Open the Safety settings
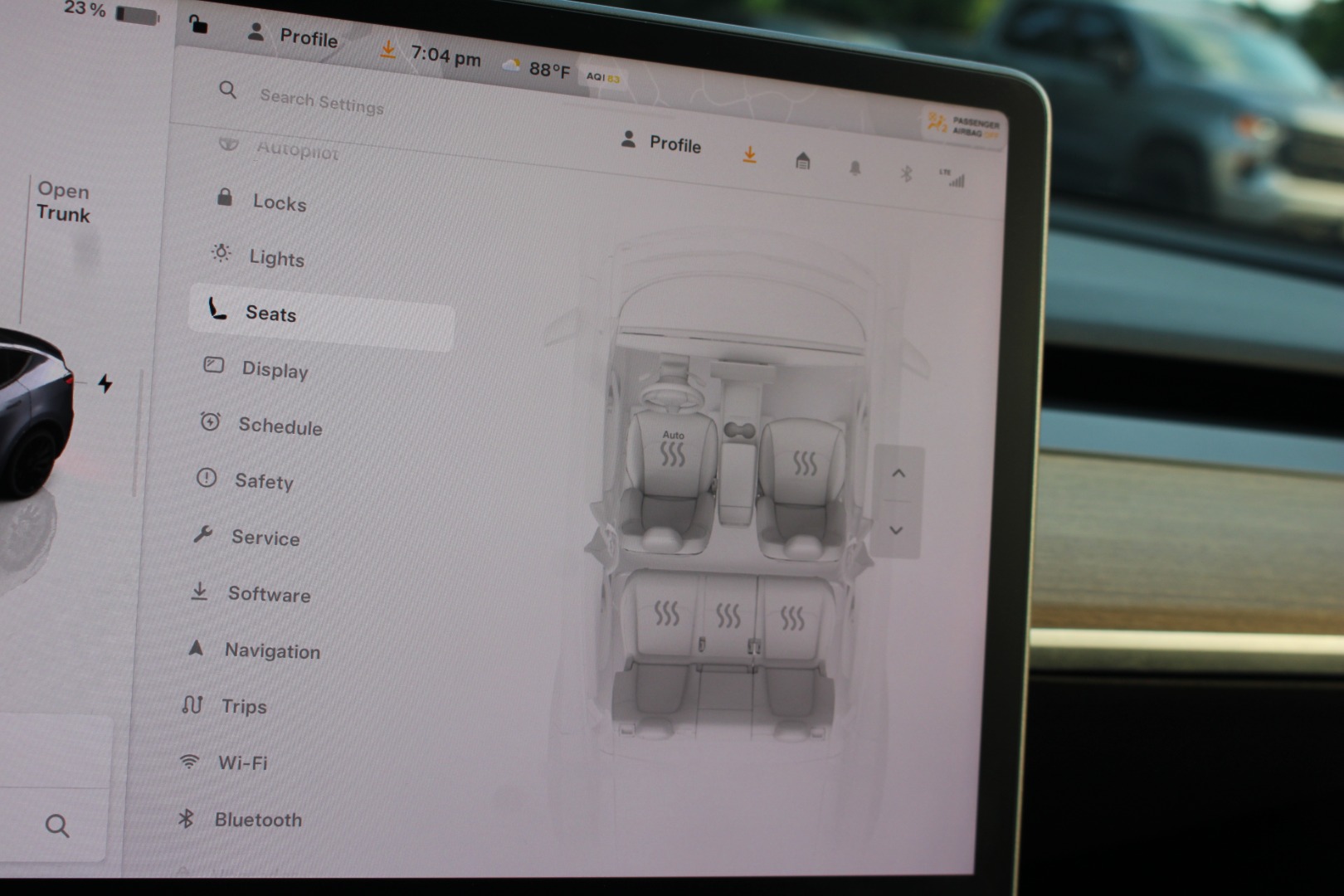Viewport: 1344px width, 896px height. coord(246,480)
